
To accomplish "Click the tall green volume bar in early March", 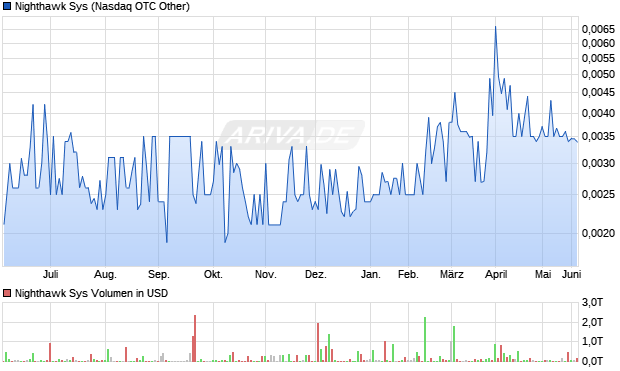I will (454, 344).
